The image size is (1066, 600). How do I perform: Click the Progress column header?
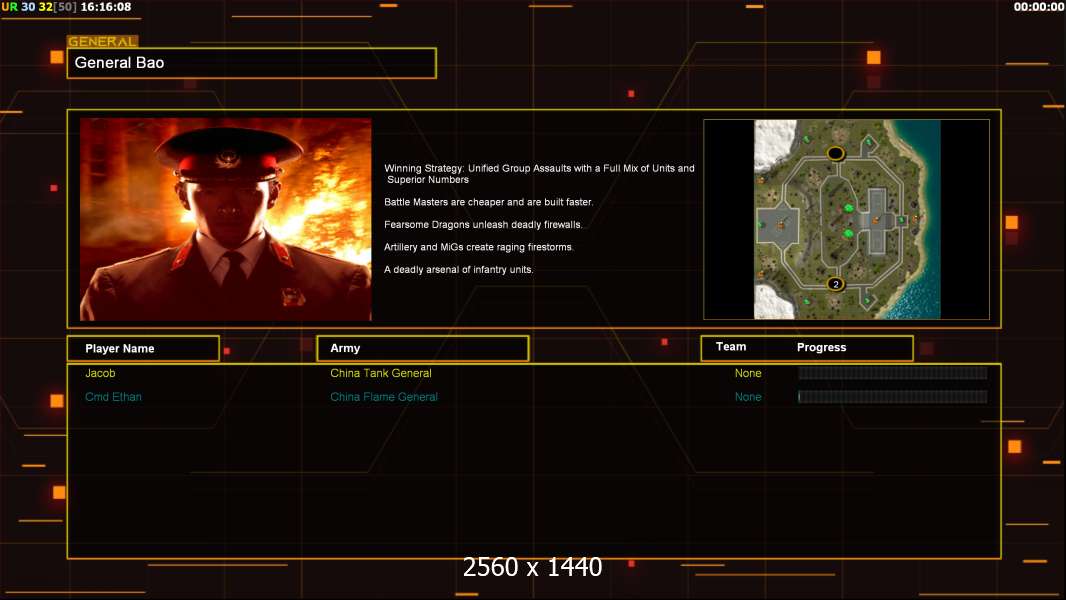(x=821, y=347)
